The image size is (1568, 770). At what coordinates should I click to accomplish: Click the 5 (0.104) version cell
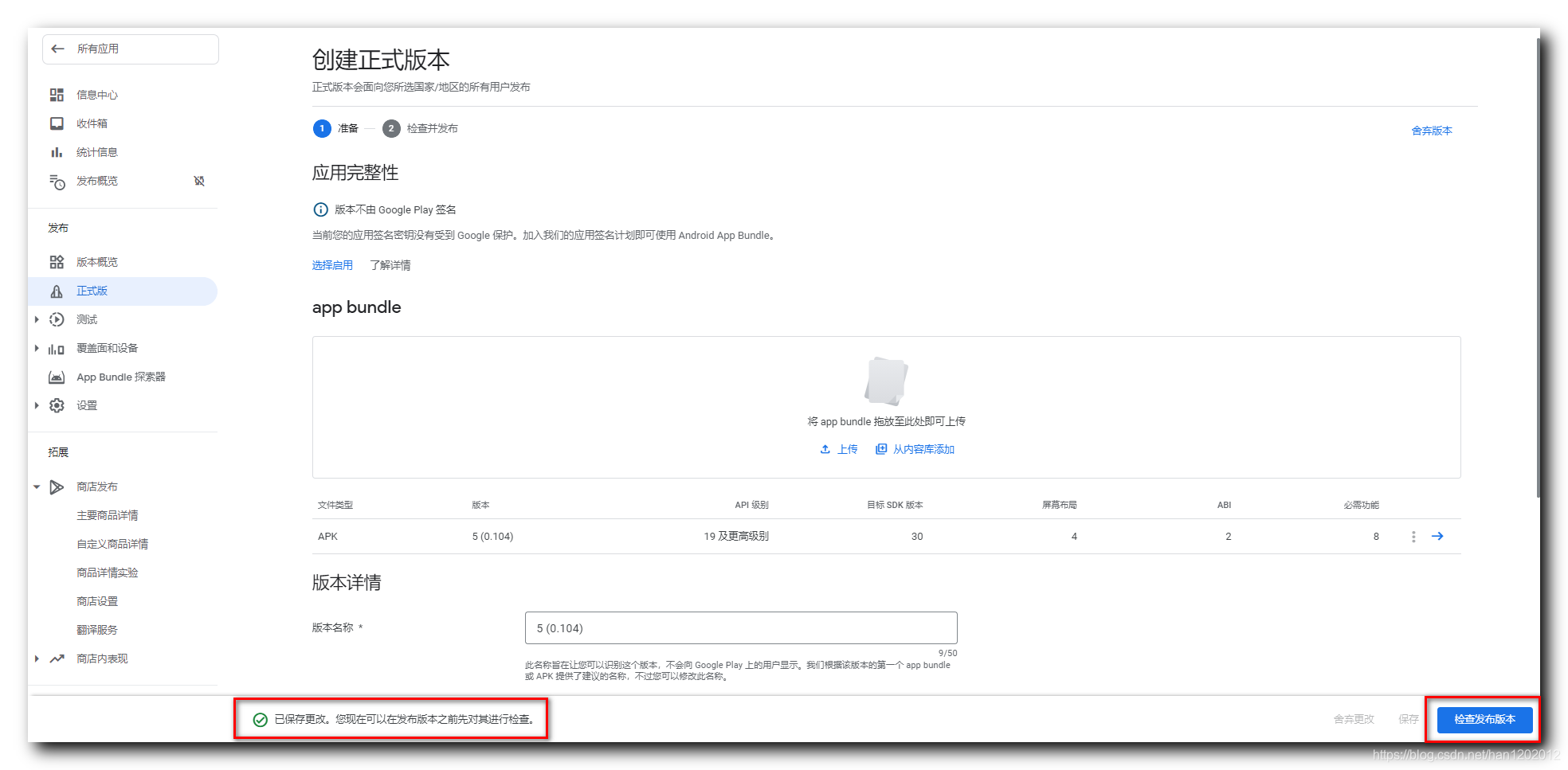(x=492, y=537)
